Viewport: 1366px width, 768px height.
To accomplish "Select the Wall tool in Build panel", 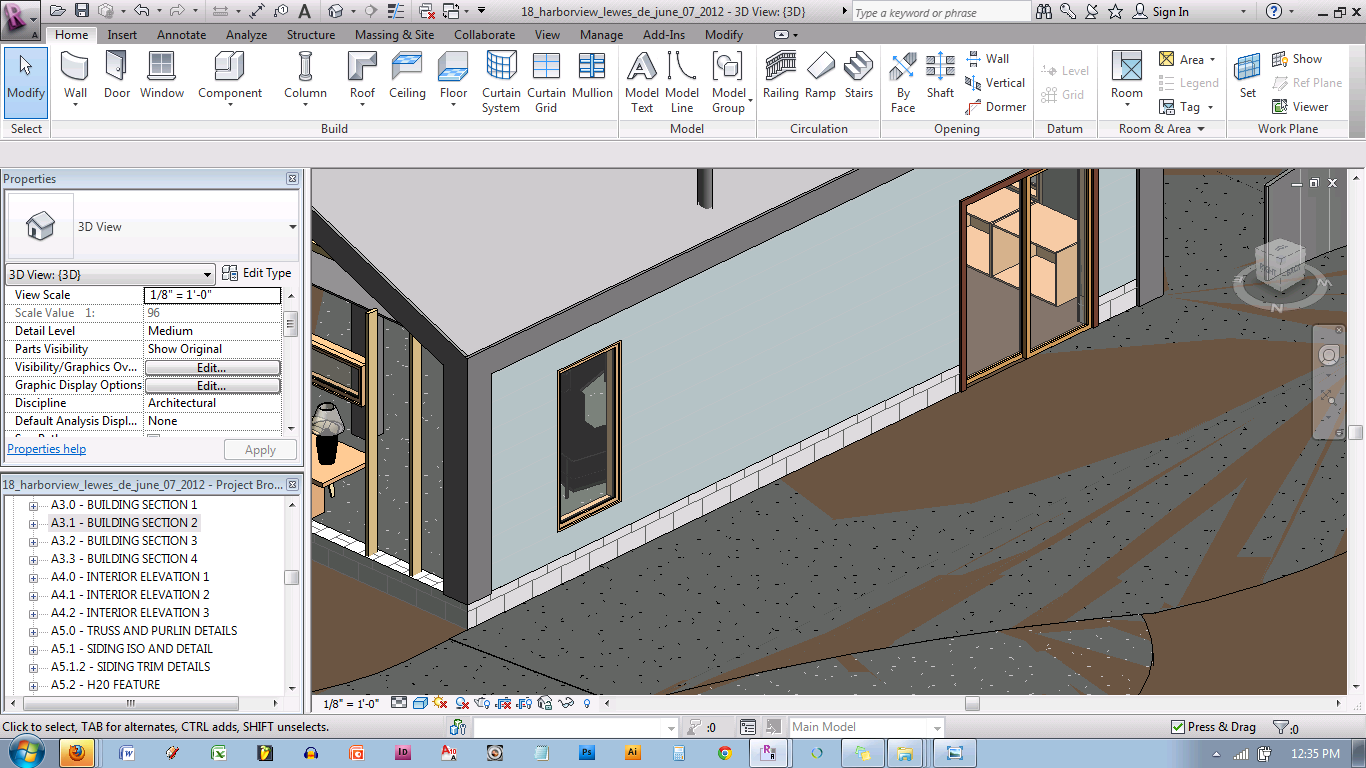I will [x=76, y=75].
